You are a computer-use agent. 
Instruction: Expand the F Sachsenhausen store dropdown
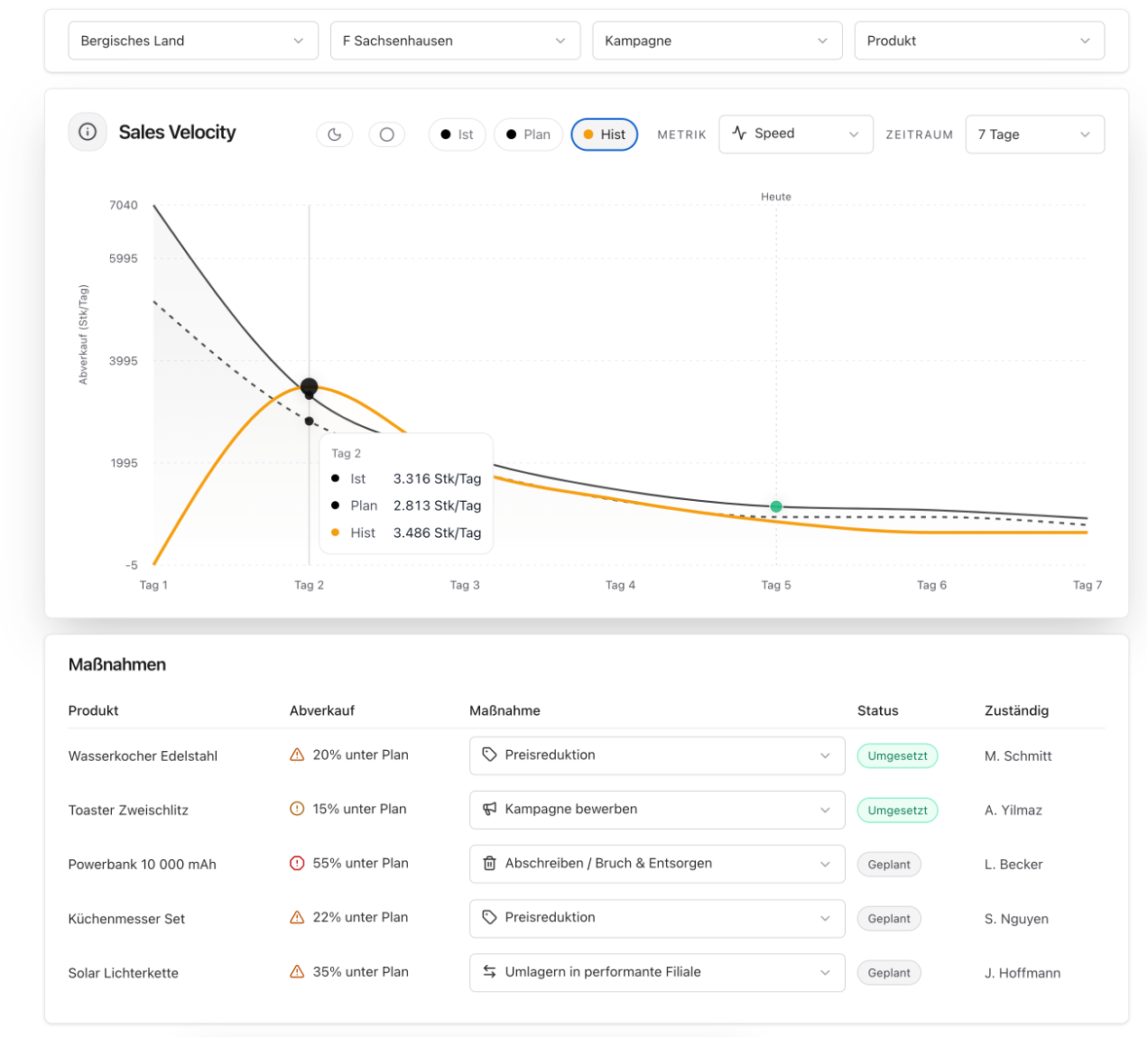click(455, 41)
